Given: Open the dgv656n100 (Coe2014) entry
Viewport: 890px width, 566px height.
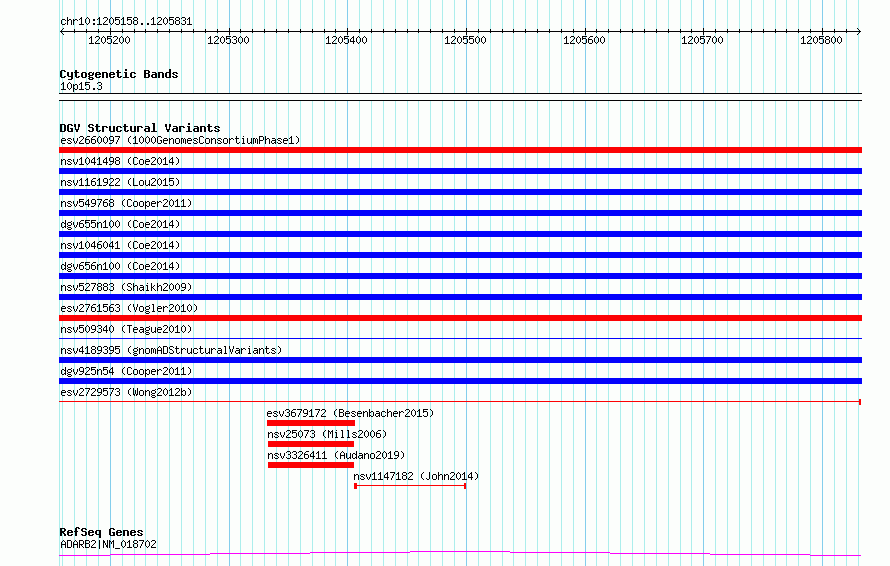Looking at the screenshot, I should click(x=120, y=266).
